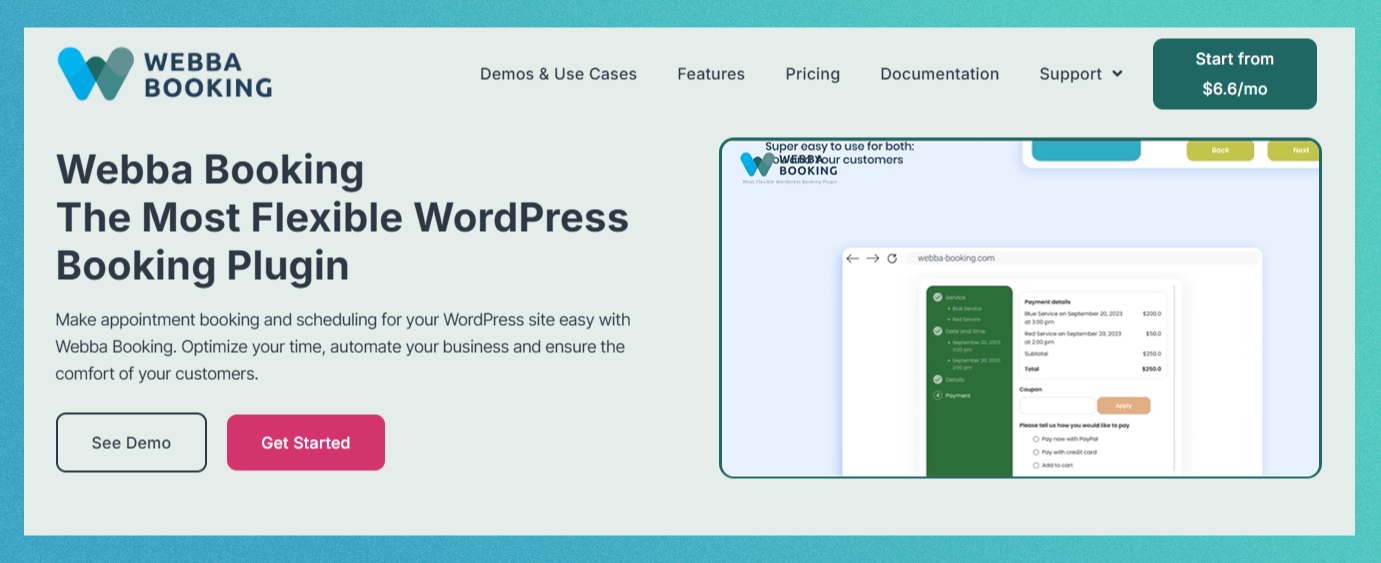Click the Total $250.0 row in preview
Viewport: 1381px width, 563px height.
pos(1092,369)
